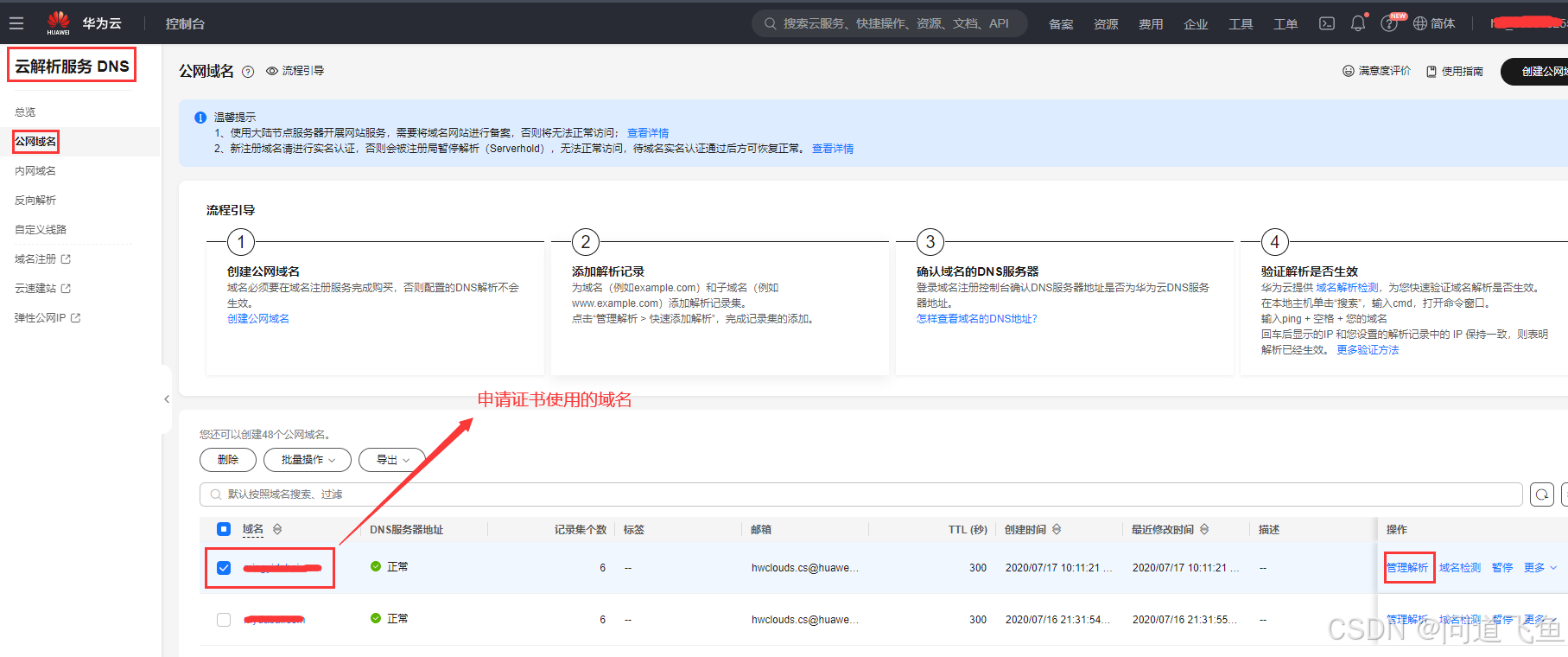Sort by 最近修改时间 column icon
This screenshot has height=657, width=1568.
[1204, 529]
